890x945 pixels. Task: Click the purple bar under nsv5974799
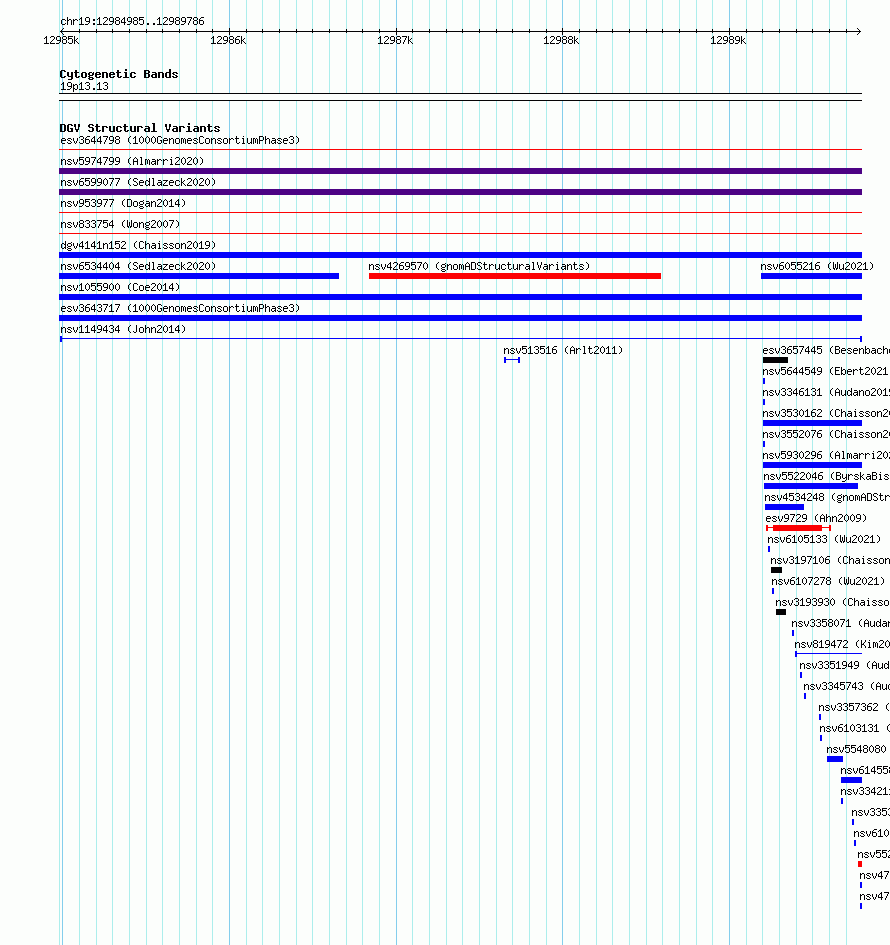pos(460,171)
